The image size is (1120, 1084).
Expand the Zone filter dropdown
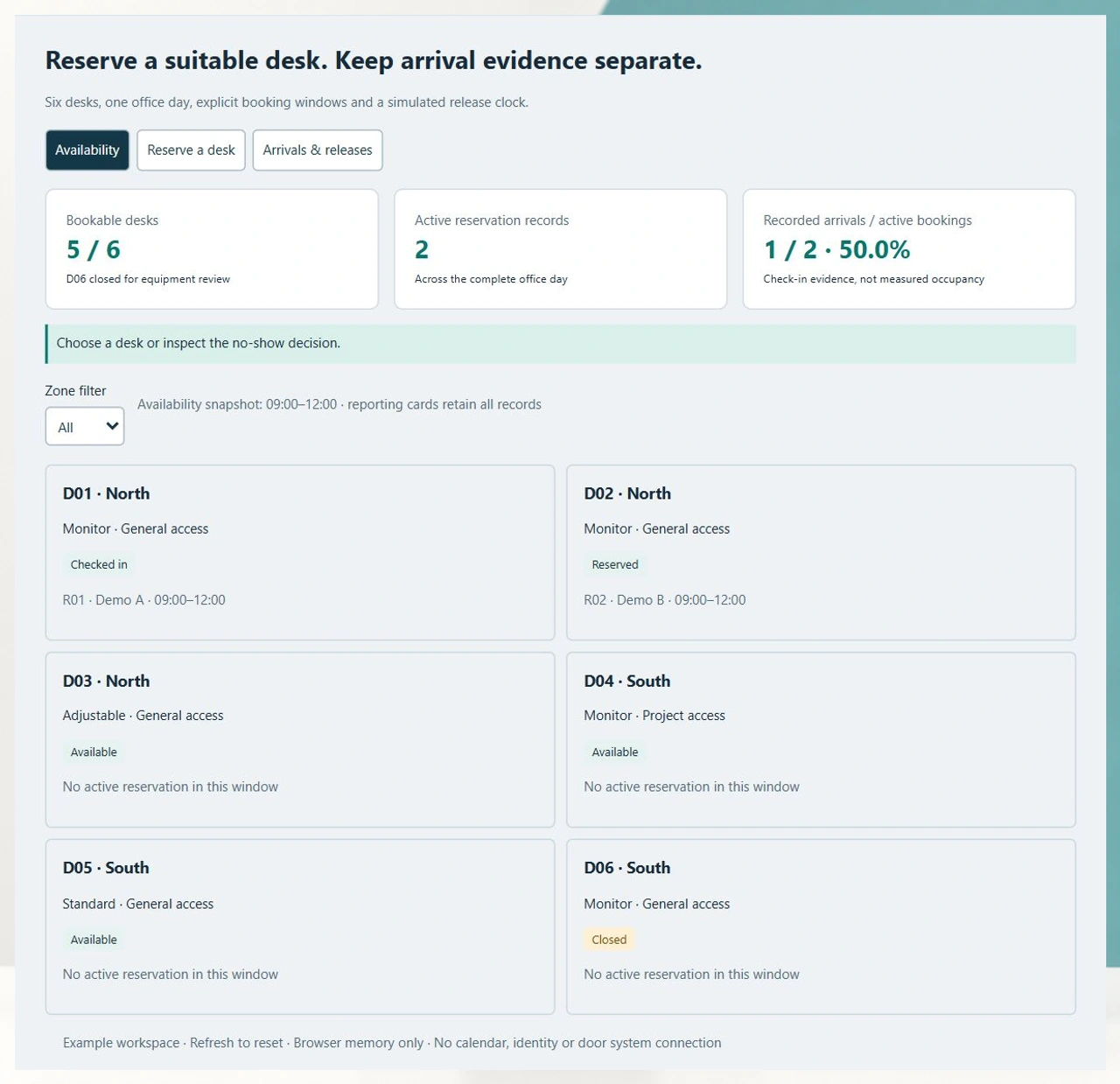click(85, 427)
